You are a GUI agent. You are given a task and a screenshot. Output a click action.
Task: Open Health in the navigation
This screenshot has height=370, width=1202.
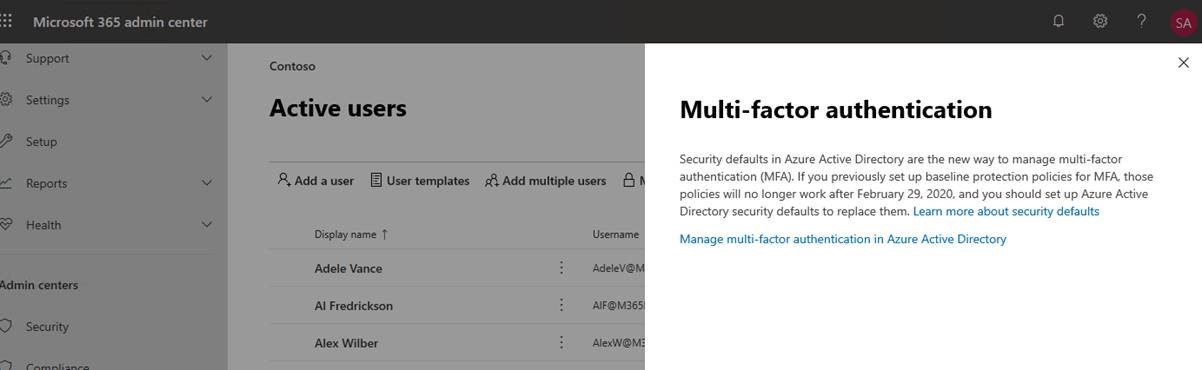(43, 225)
